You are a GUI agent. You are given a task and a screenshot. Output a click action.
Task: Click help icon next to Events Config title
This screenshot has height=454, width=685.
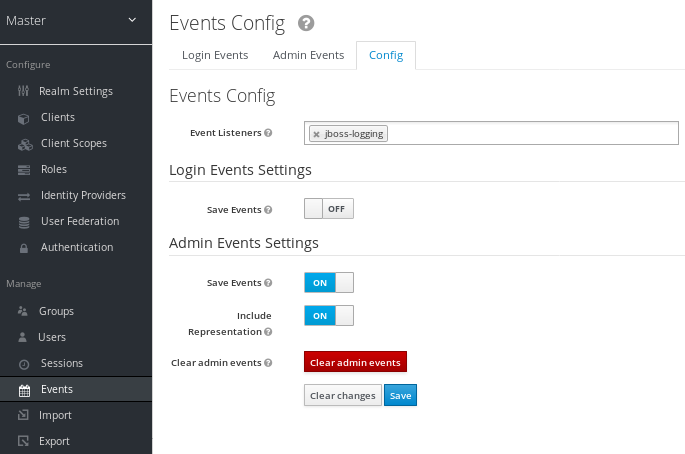306,23
